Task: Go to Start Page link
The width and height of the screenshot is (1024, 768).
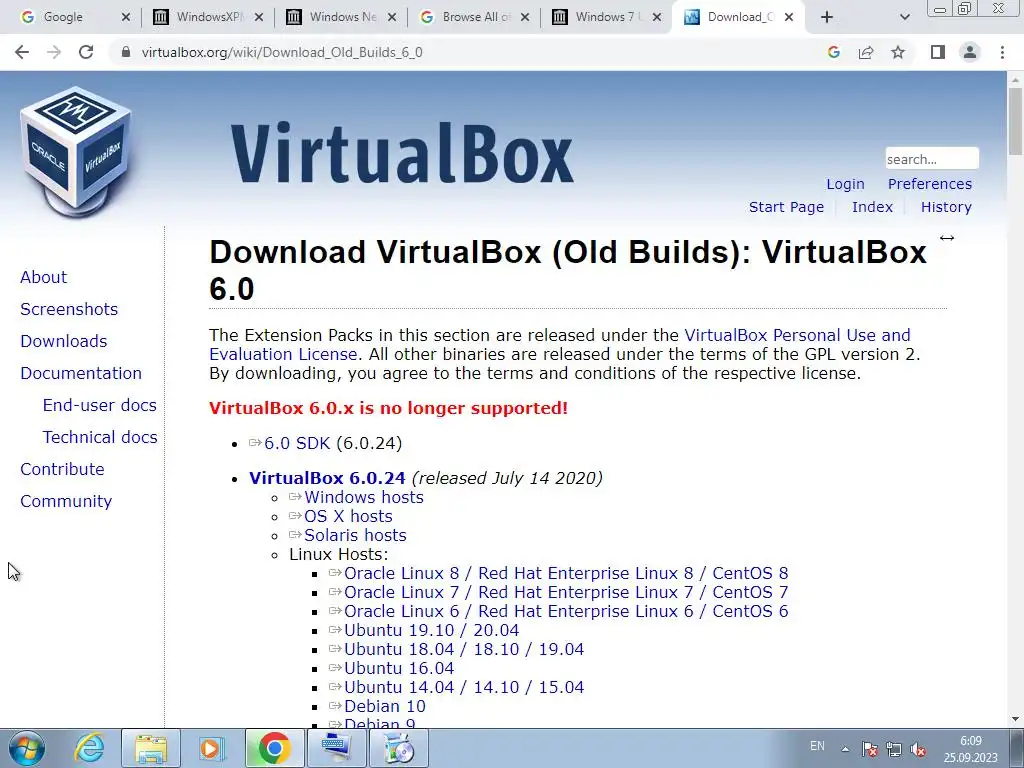Action: point(786,207)
